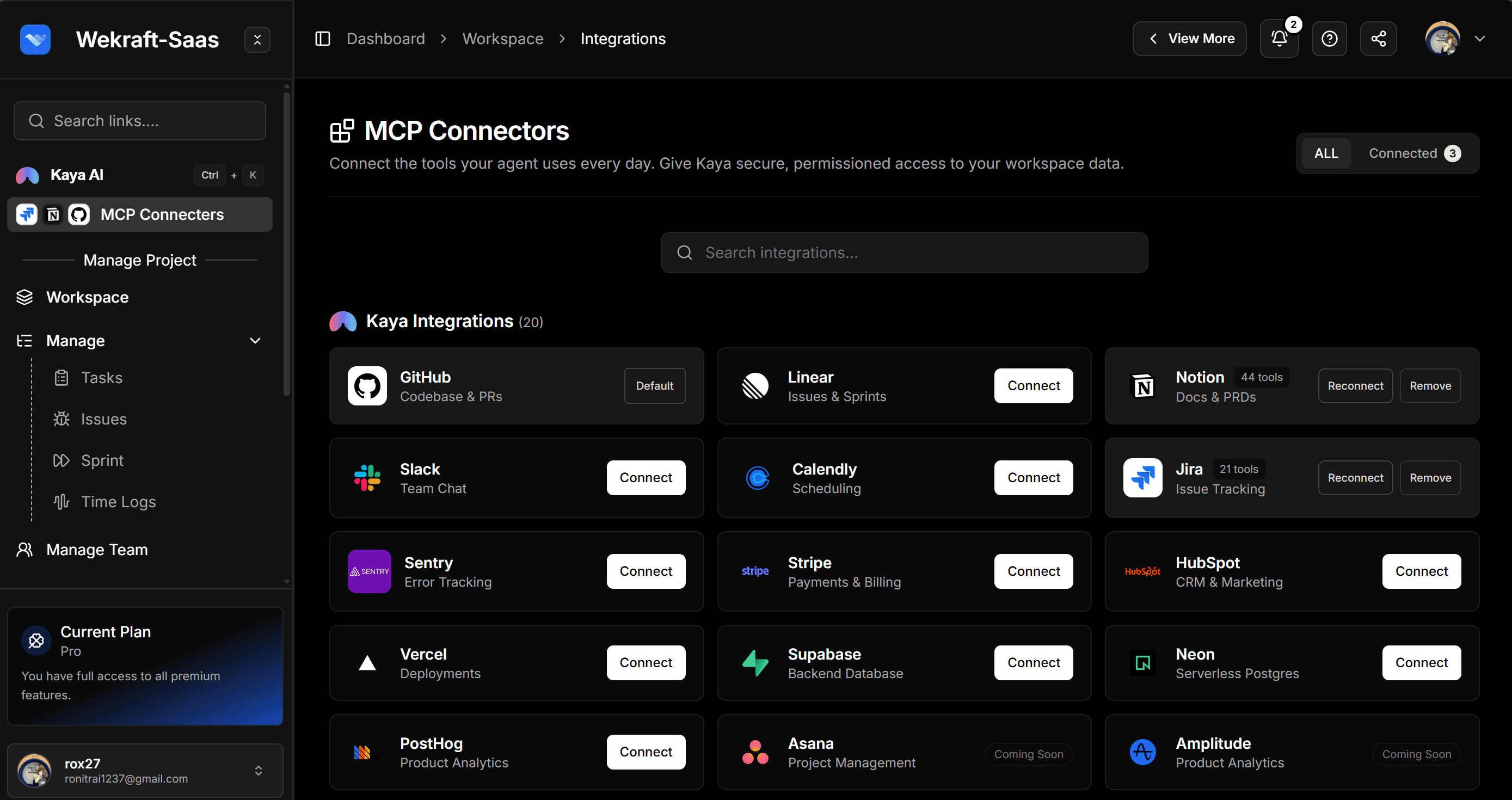1512x800 pixels.
Task: Click the Wekraft-Saas logo icon
Action: [35, 39]
